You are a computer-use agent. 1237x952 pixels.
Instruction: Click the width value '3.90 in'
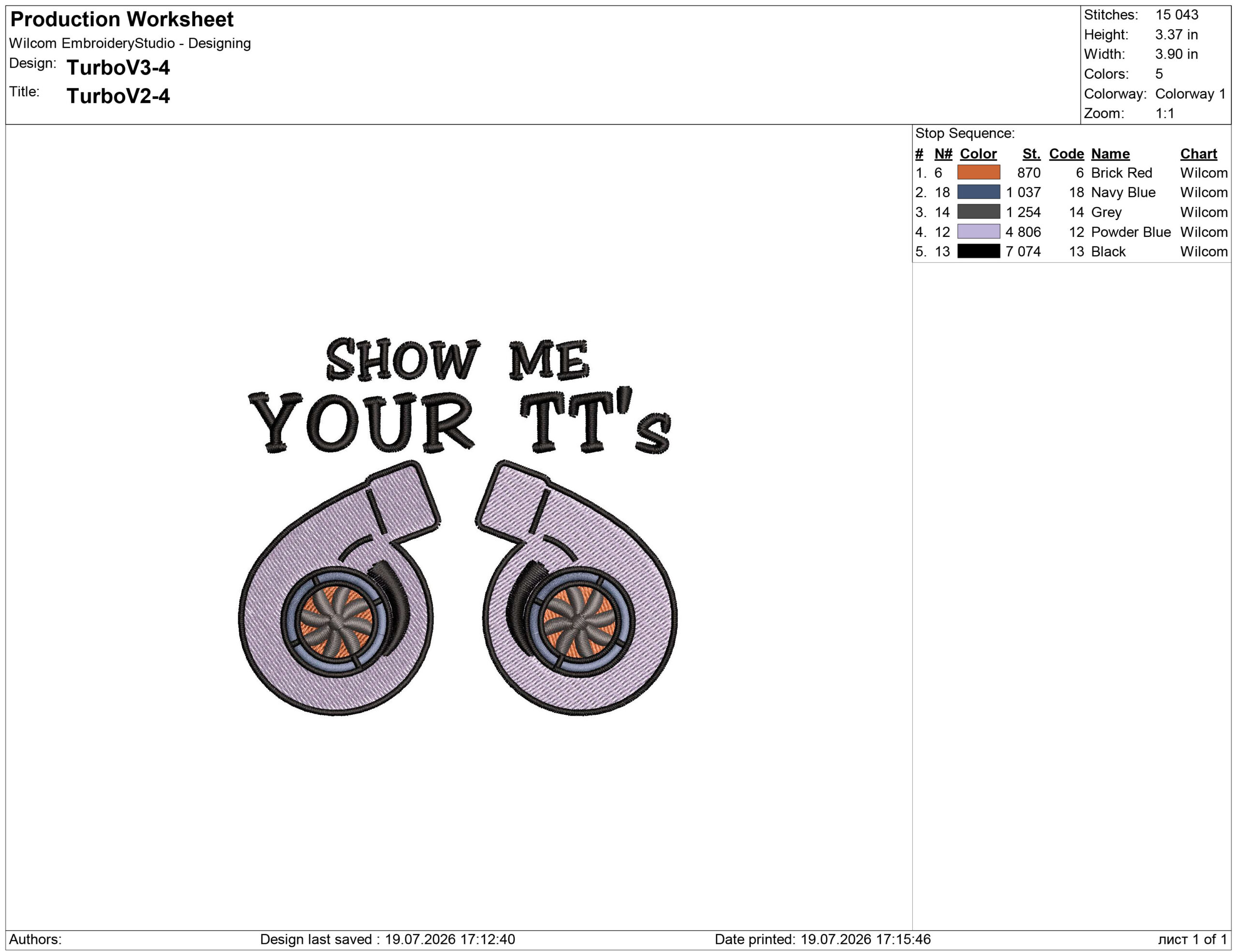coord(1177,55)
